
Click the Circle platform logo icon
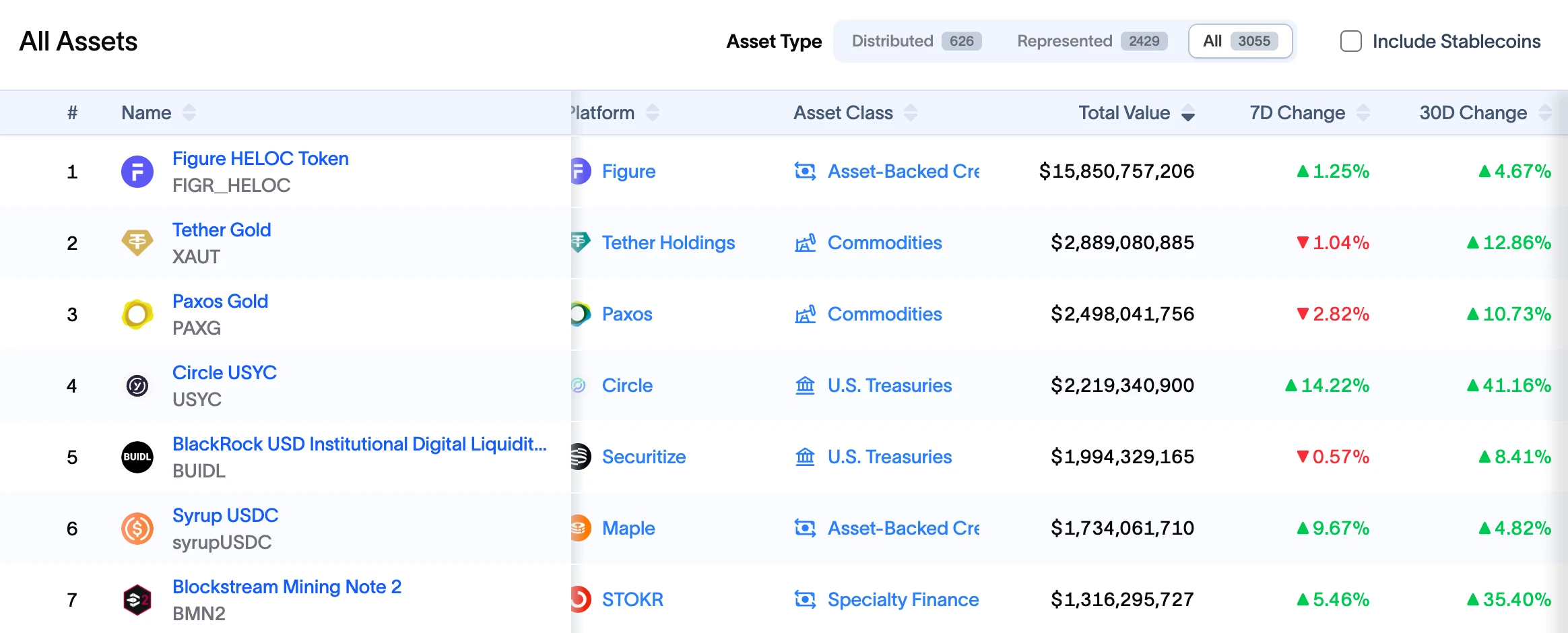pos(579,385)
